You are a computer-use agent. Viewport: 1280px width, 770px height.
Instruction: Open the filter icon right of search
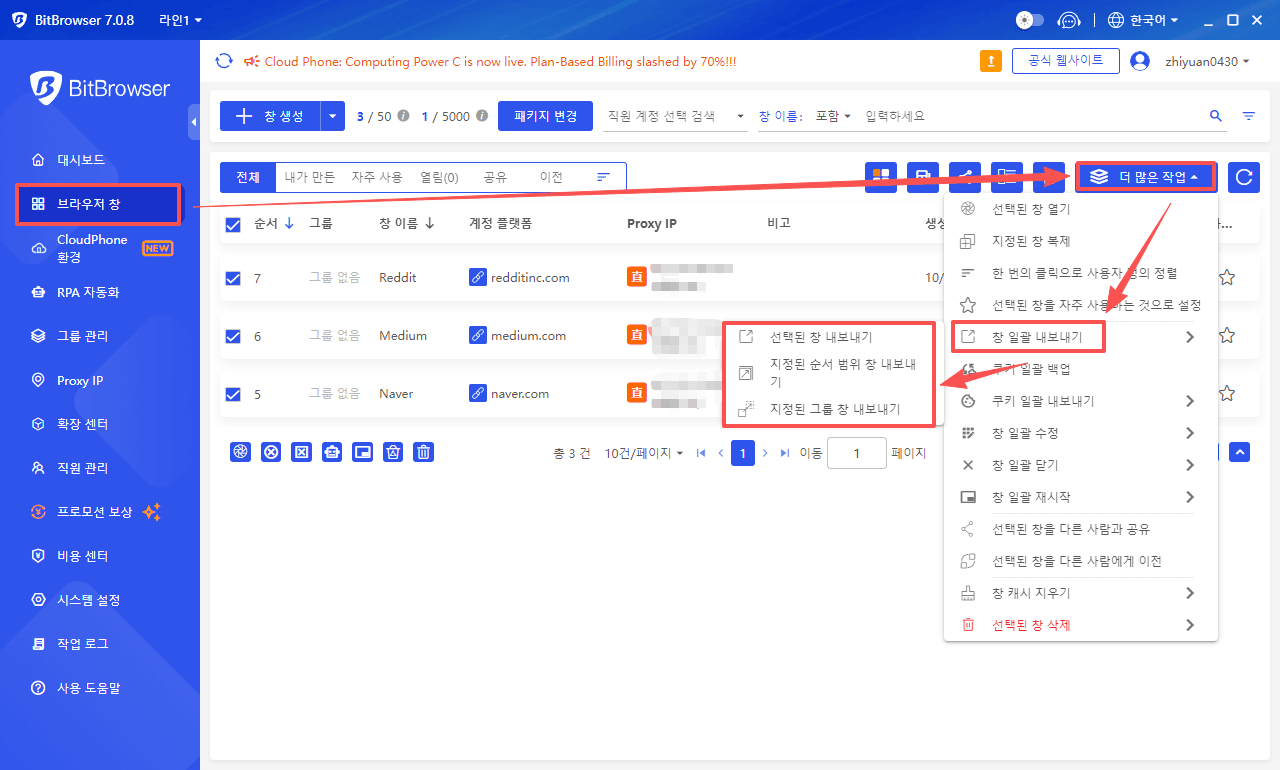[1249, 116]
